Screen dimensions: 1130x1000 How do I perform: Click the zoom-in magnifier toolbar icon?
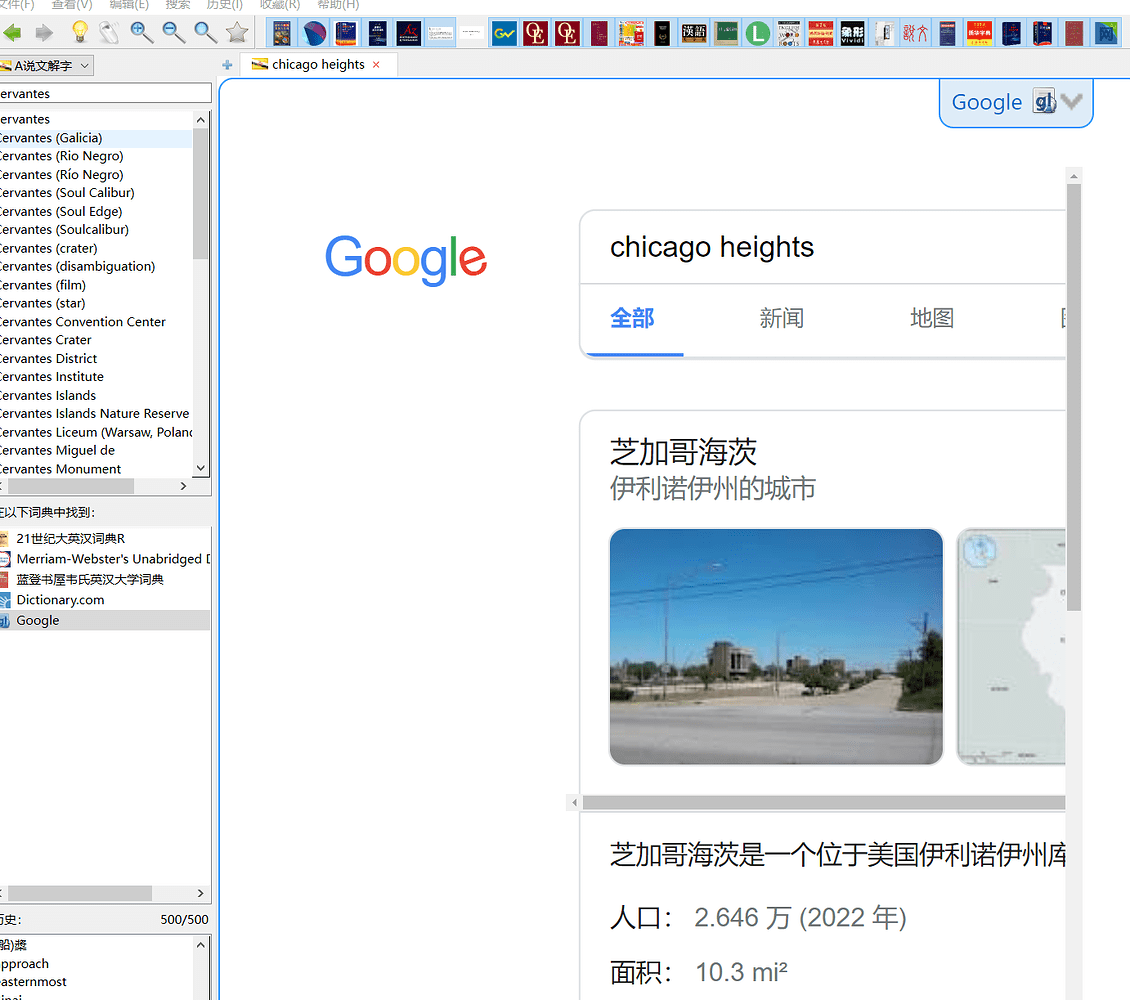pyautogui.click(x=141, y=32)
